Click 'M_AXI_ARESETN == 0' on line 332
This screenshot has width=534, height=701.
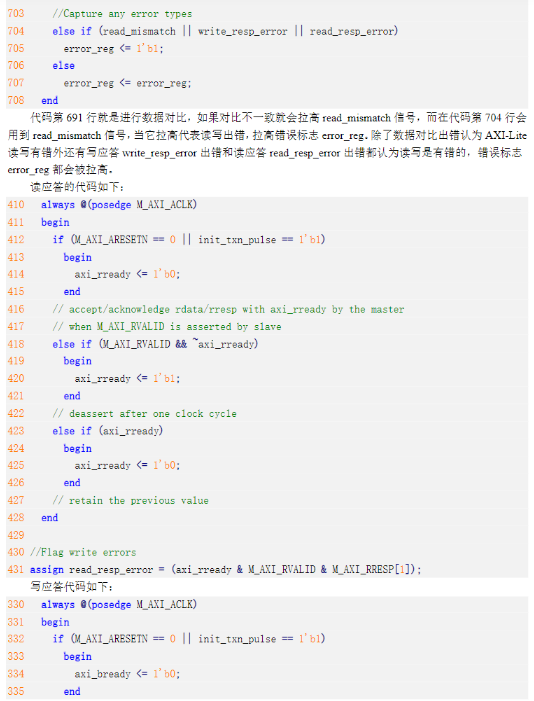(x=125, y=639)
